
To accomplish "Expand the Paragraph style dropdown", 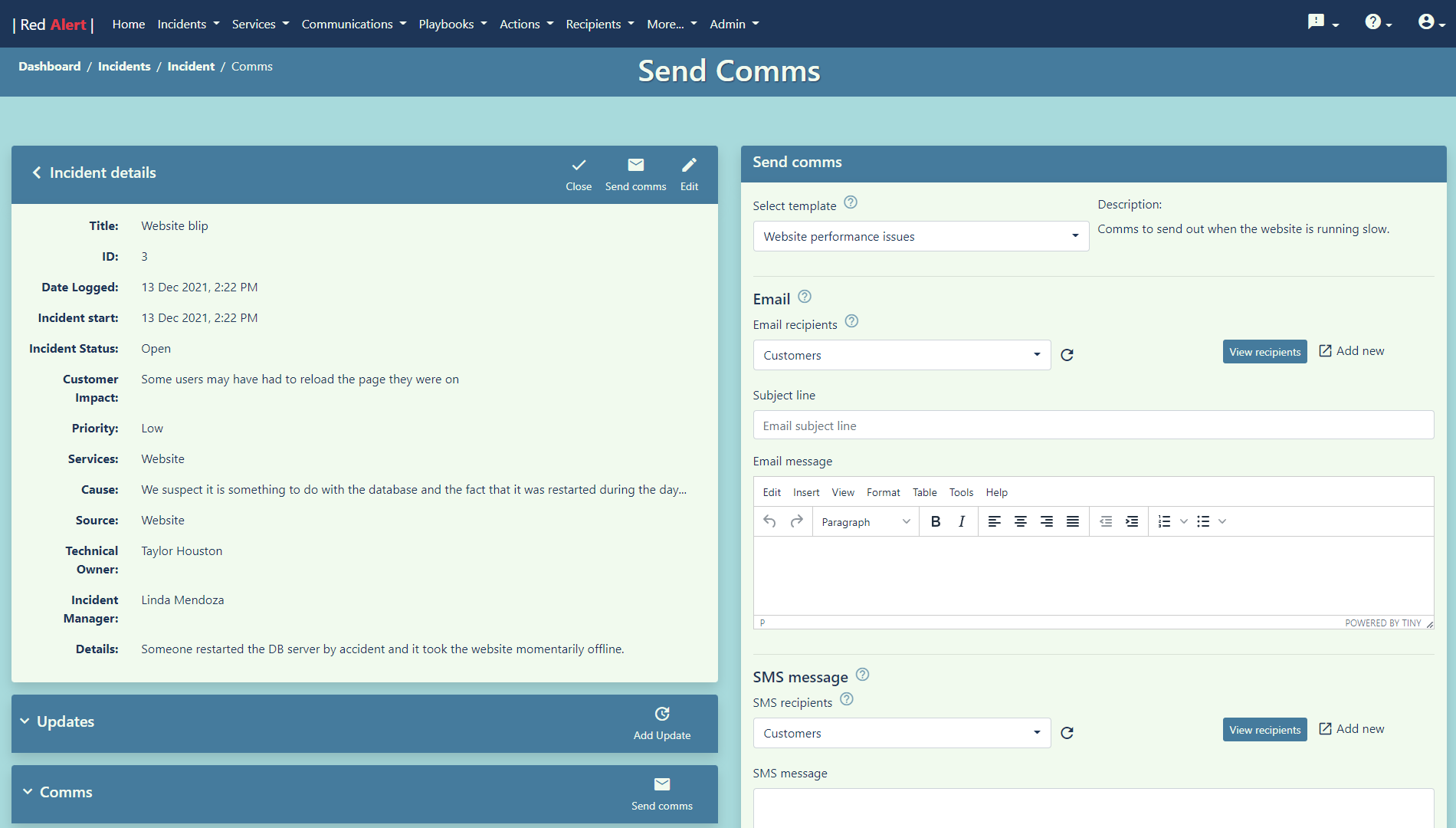I will pyautogui.click(x=865, y=521).
